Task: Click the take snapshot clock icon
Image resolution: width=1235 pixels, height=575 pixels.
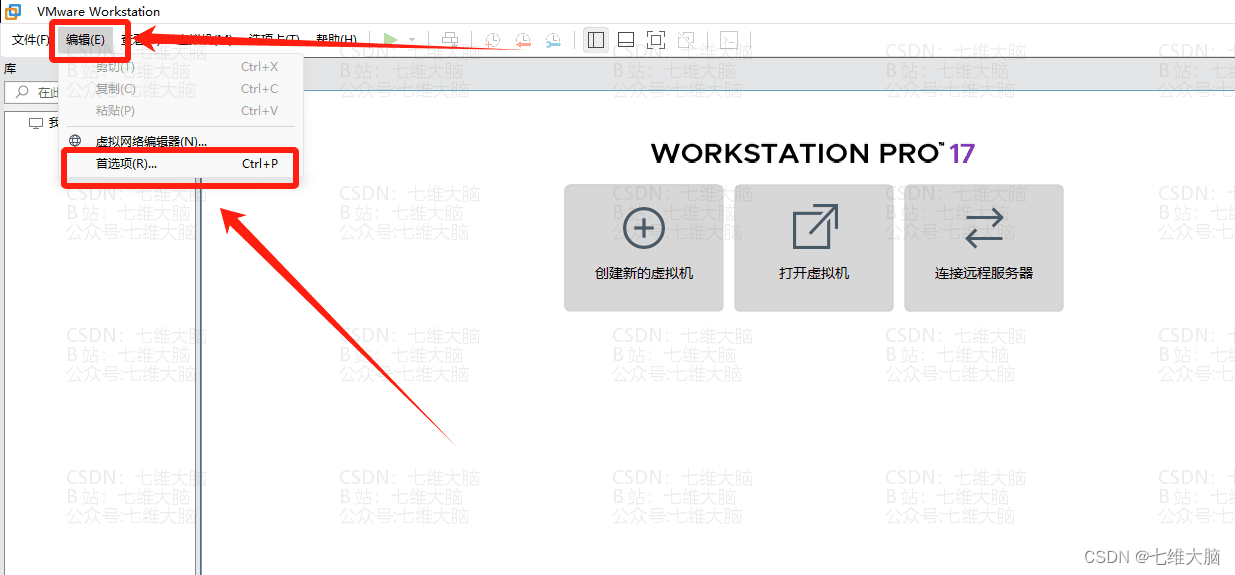Action: (x=493, y=40)
